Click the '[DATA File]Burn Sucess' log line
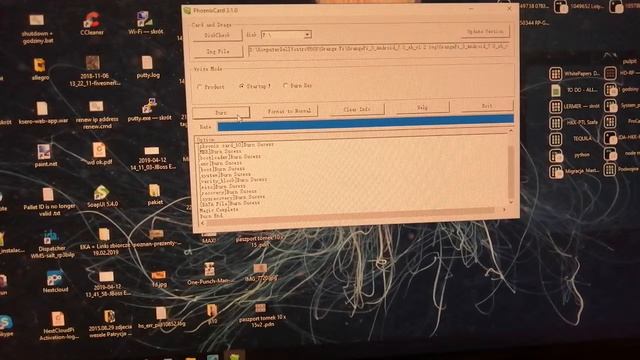This screenshot has width=640, height=360. [x=229, y=203]
